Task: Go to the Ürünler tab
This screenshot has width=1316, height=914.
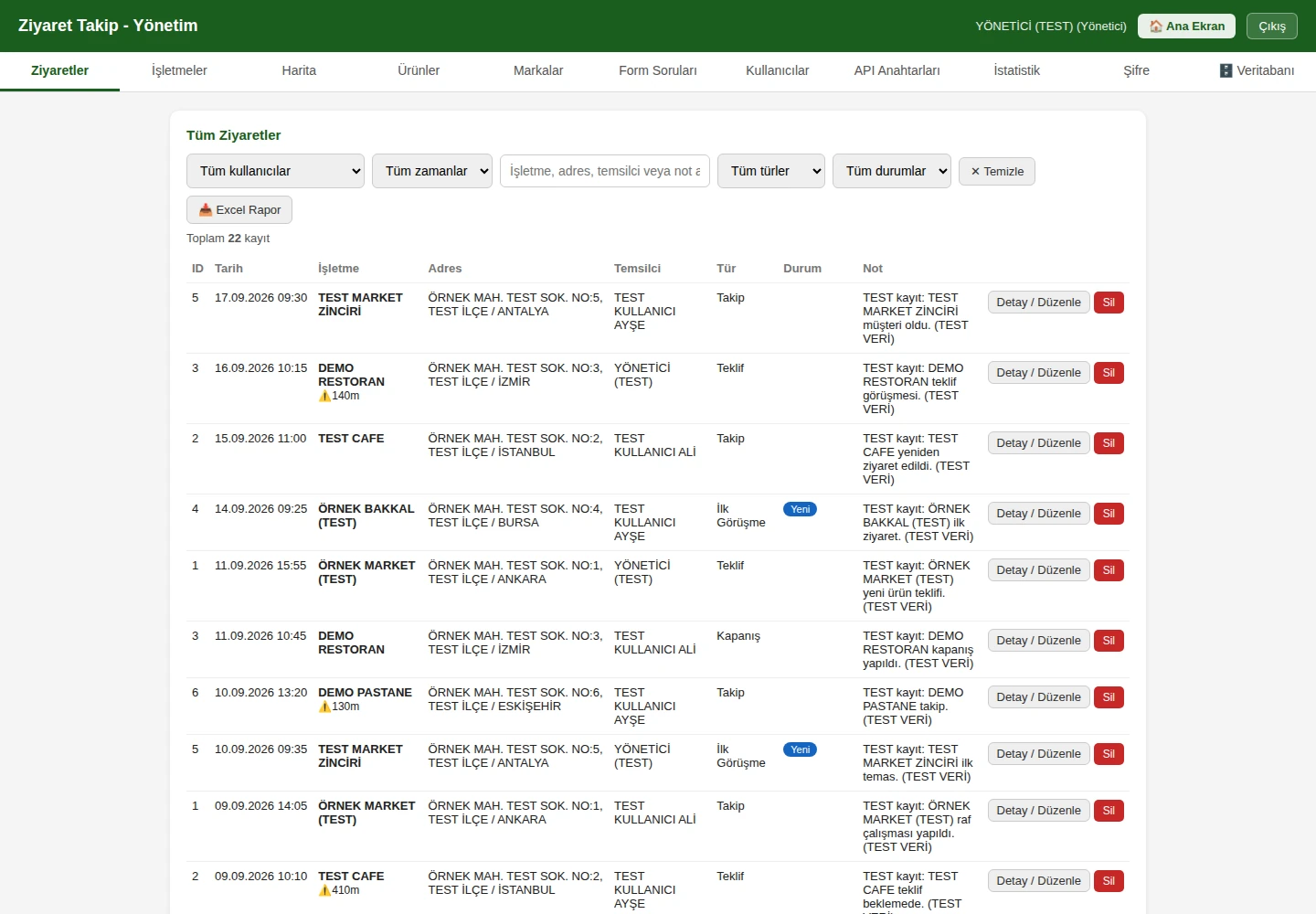Action: pyautogui.click(x=419, y=70)
